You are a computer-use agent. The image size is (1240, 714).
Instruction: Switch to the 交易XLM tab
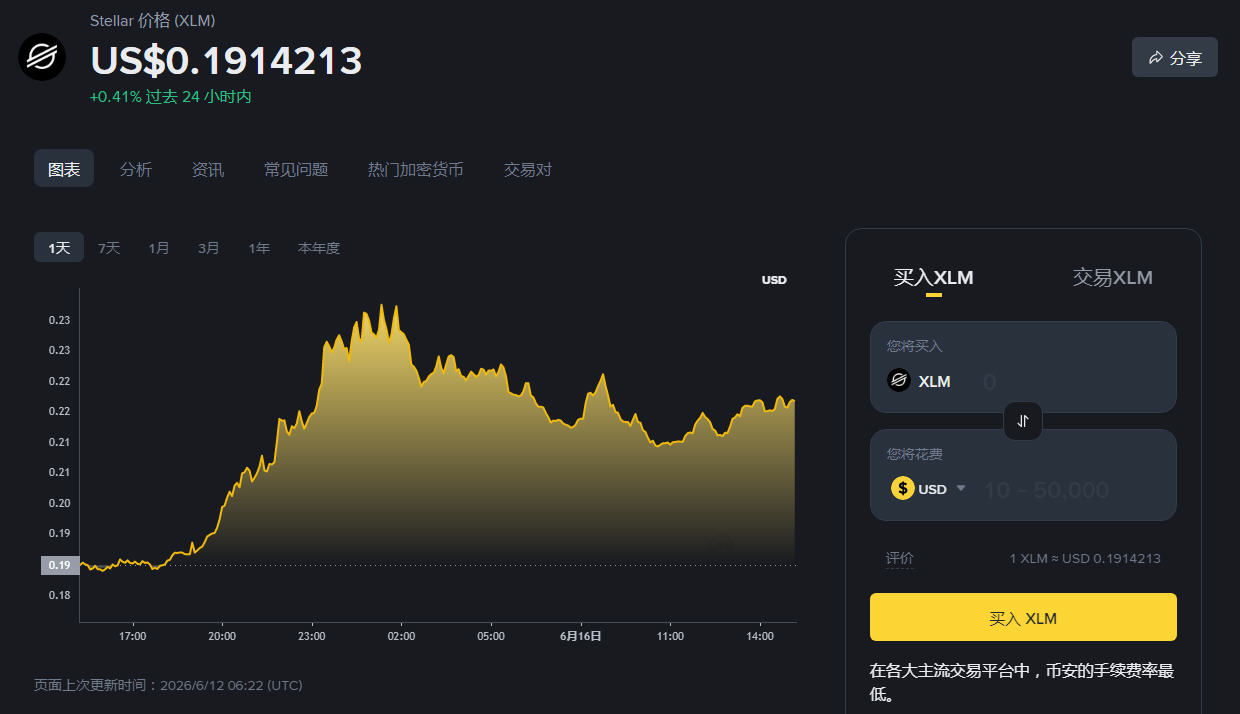point(1113,277)
